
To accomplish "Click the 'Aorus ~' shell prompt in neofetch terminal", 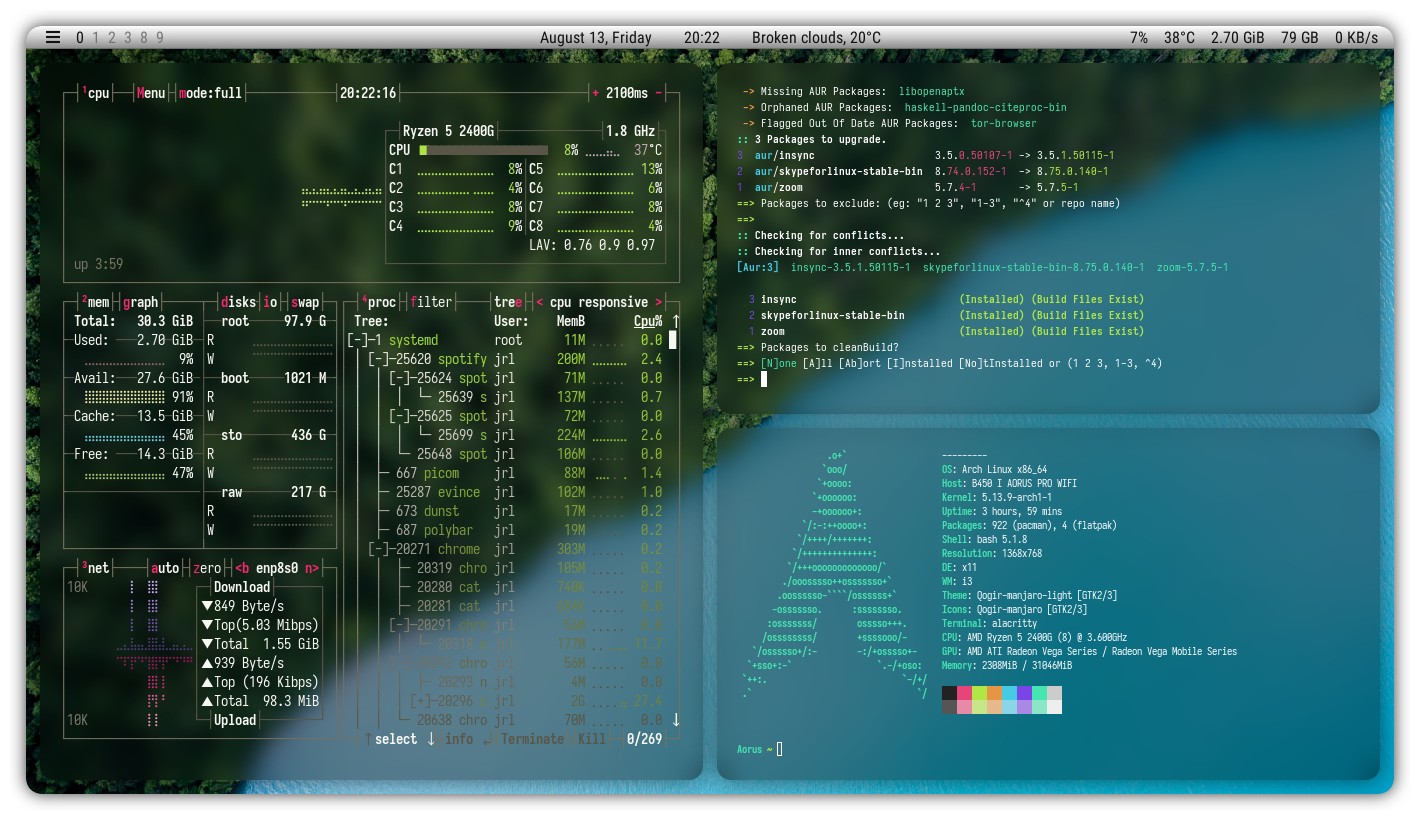I will point(754,749).
